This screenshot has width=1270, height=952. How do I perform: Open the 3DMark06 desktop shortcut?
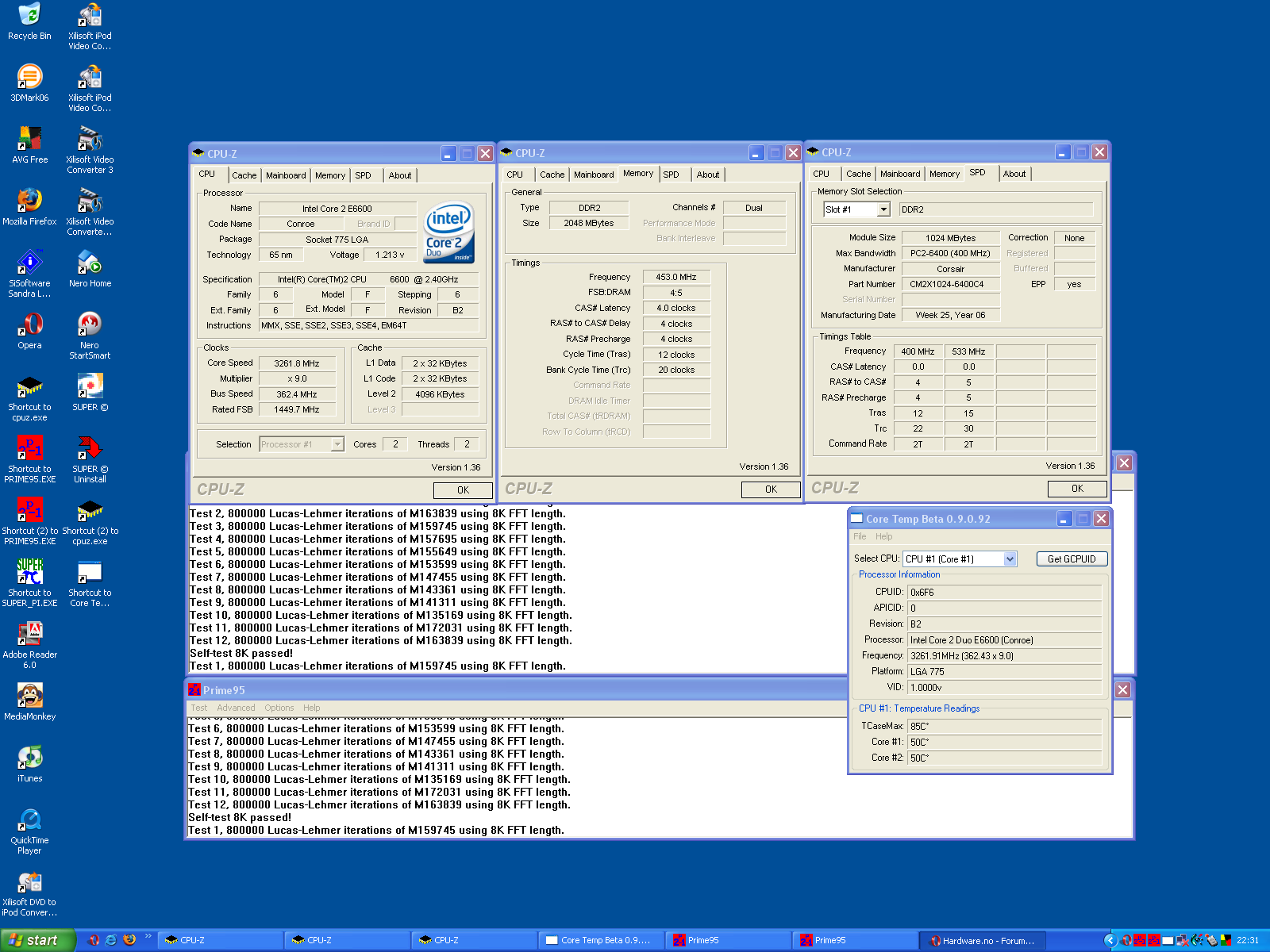pos(29,84)
